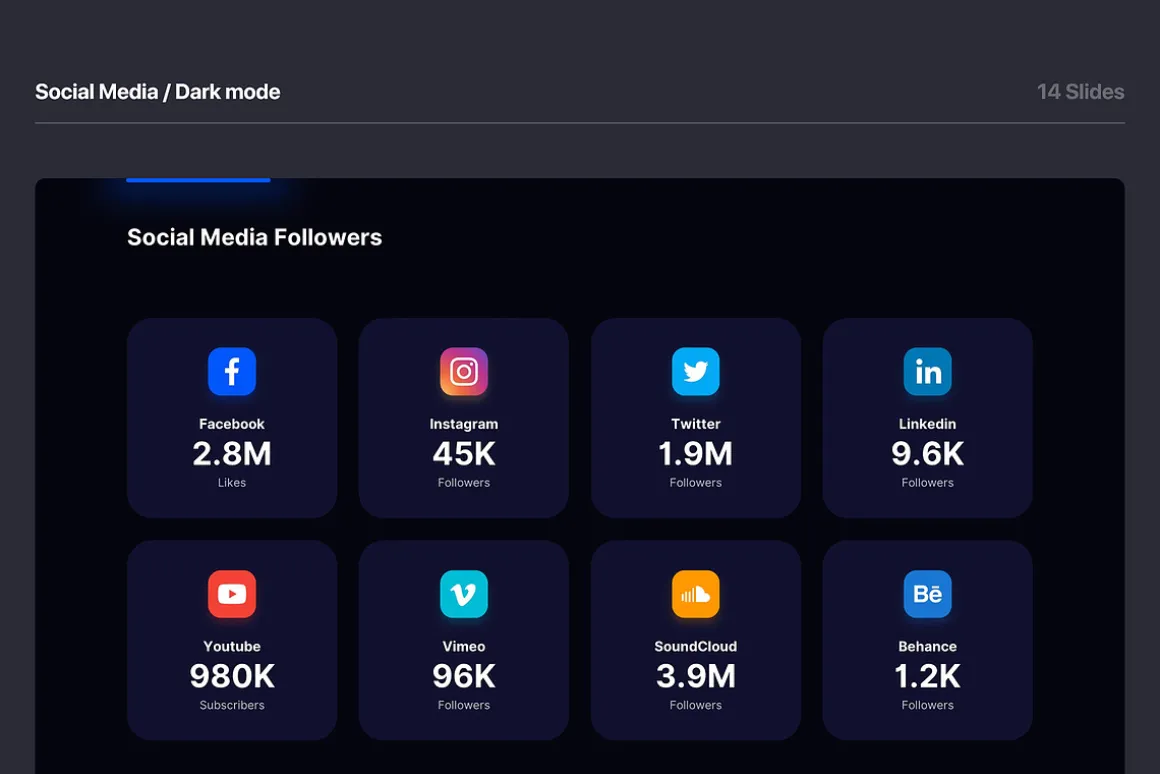Click the Behance logo icon

(x=928, y=593)
